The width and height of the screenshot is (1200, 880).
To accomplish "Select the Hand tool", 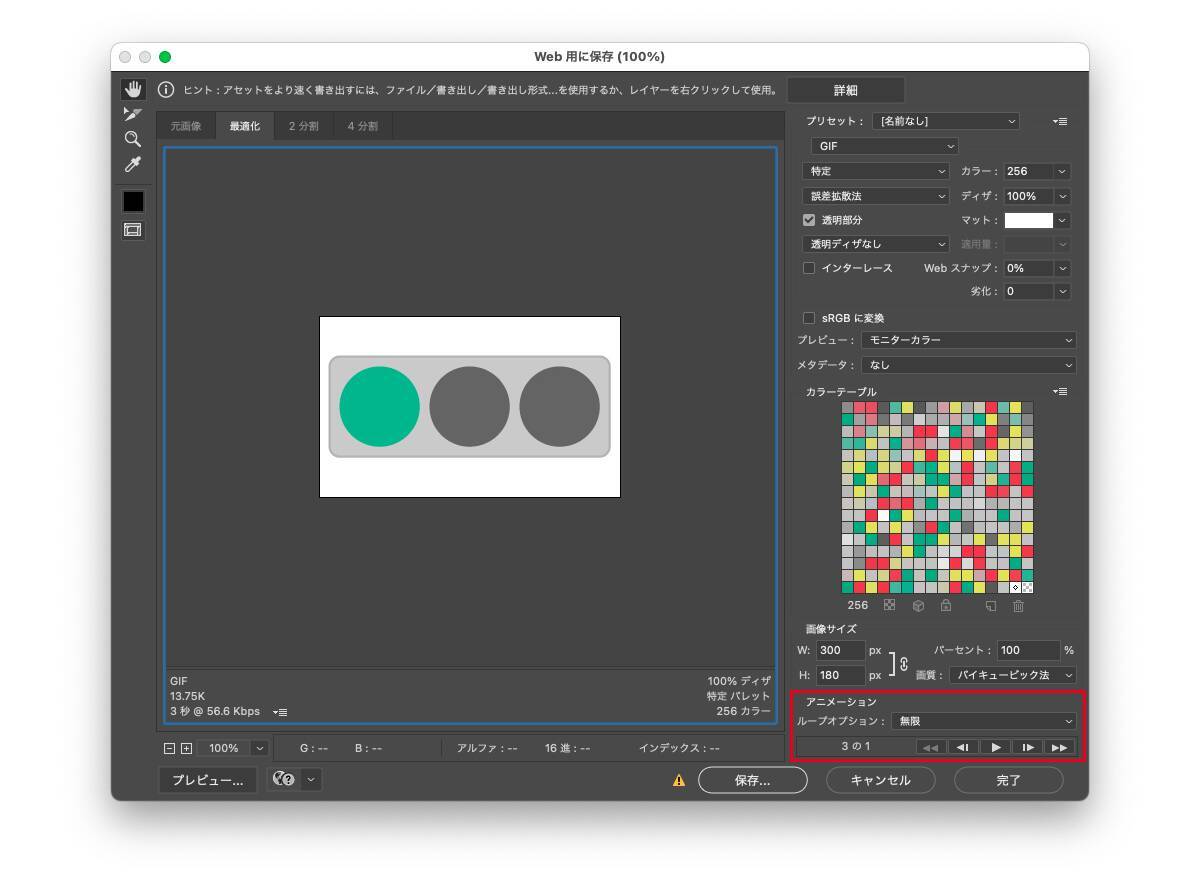I will [x=133, y=90].
